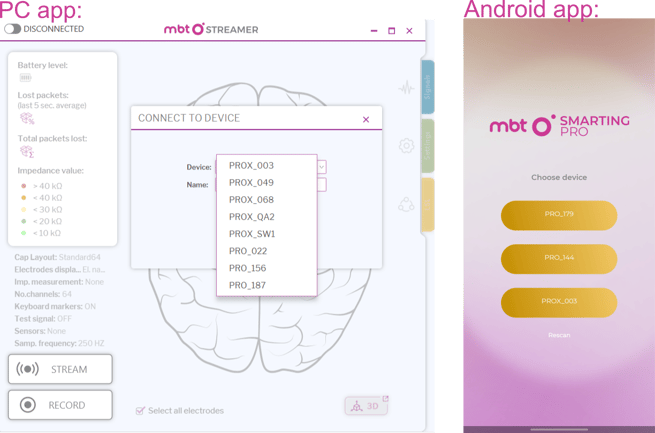Choose PROX_003 in the Android app
The width and height of the screenshot is (655, 433).
point(559,302)
